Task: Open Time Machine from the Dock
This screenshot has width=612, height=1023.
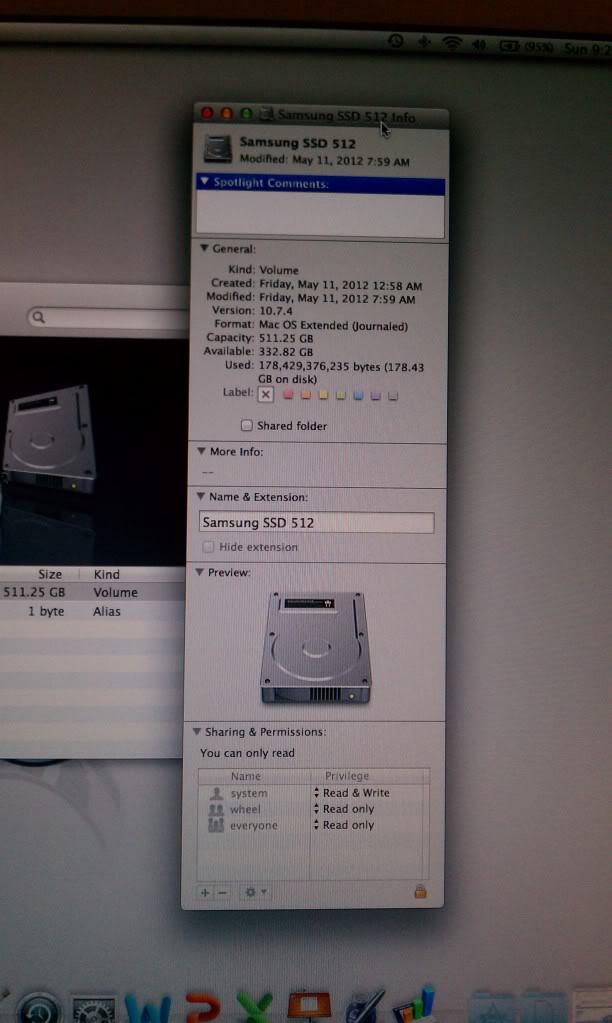Action: click(x=38, y=1008)
